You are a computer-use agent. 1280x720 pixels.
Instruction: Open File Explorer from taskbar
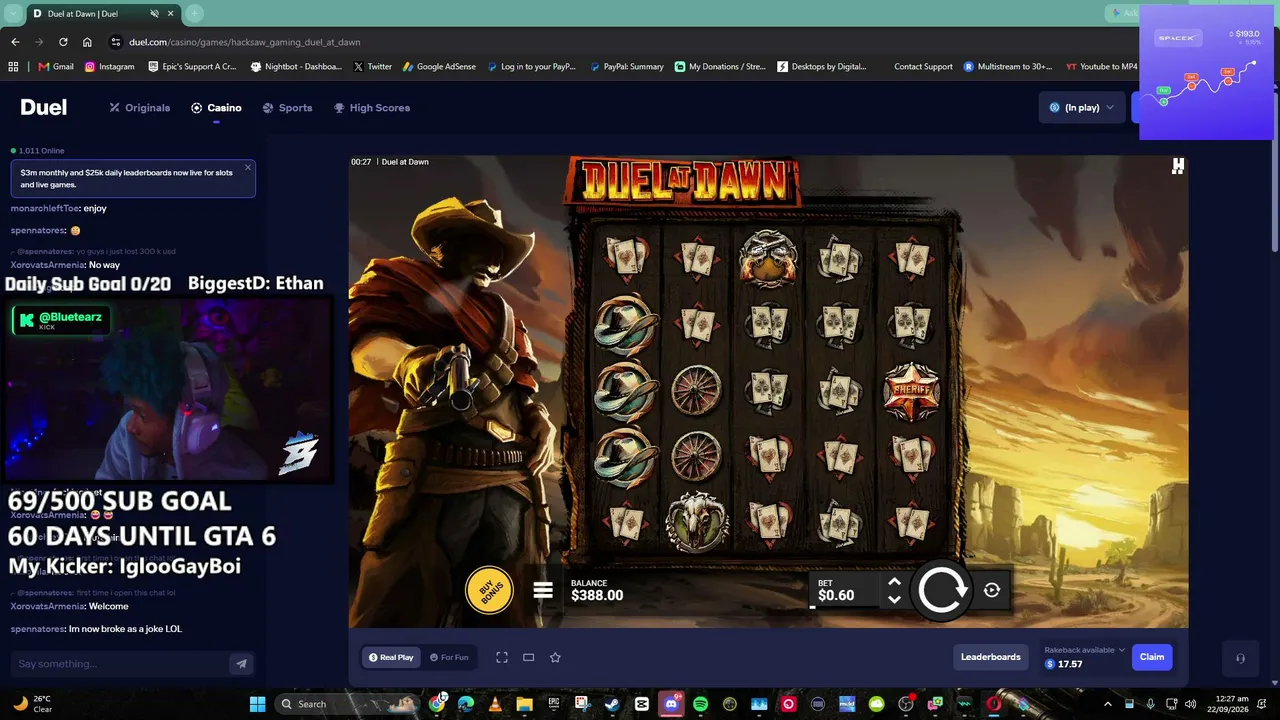click(x=524, y=704)
